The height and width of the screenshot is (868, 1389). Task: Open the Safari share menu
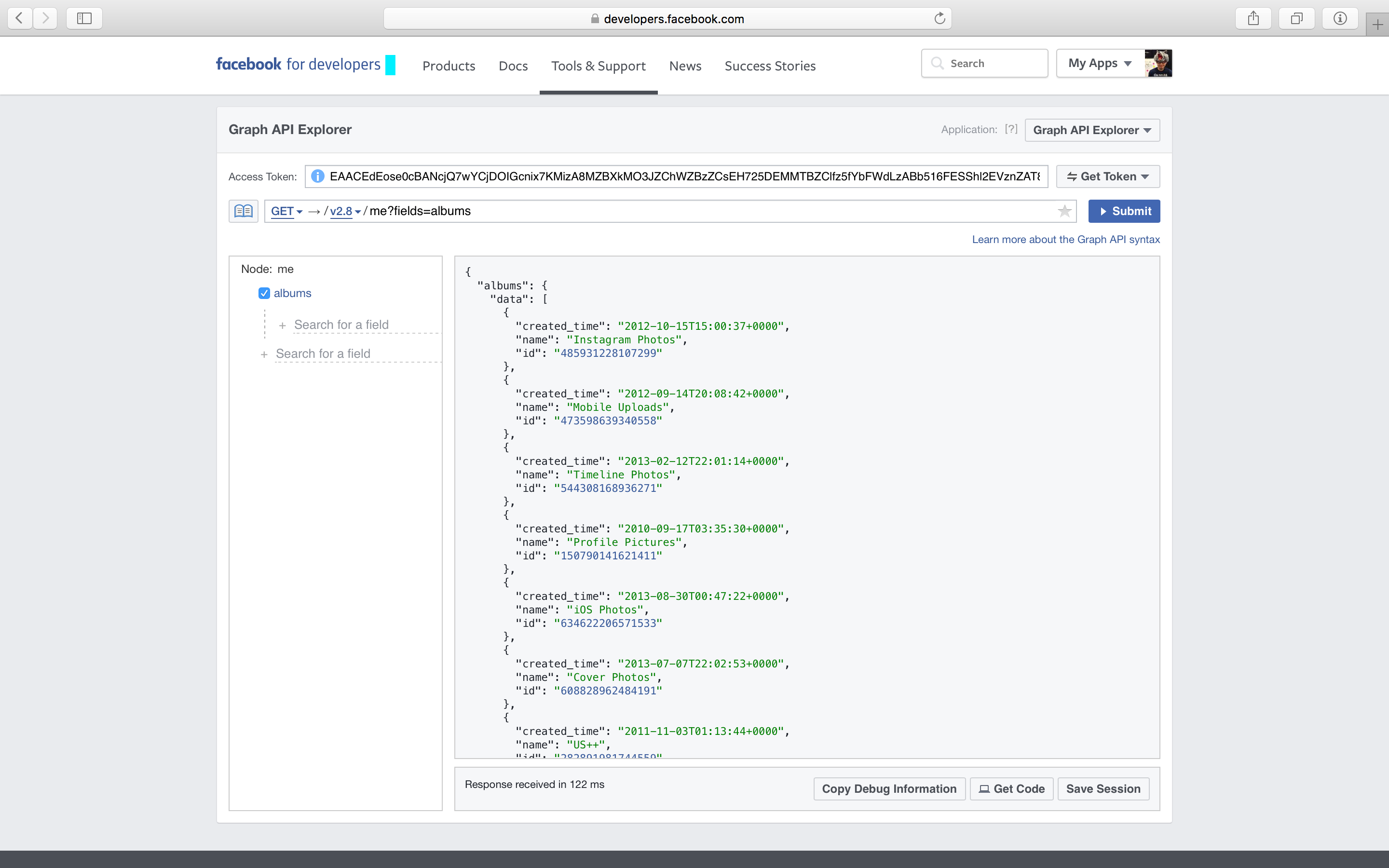pyautogui.click(x=1253, y=18)
